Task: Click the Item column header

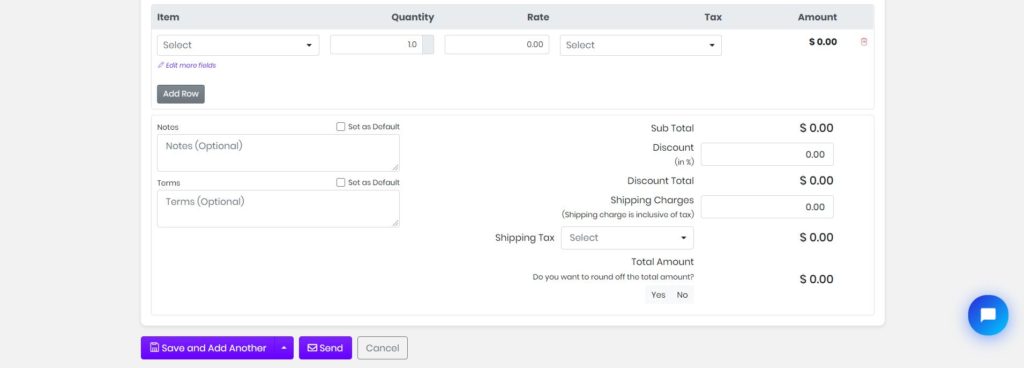Action: (x=168, y=17)
